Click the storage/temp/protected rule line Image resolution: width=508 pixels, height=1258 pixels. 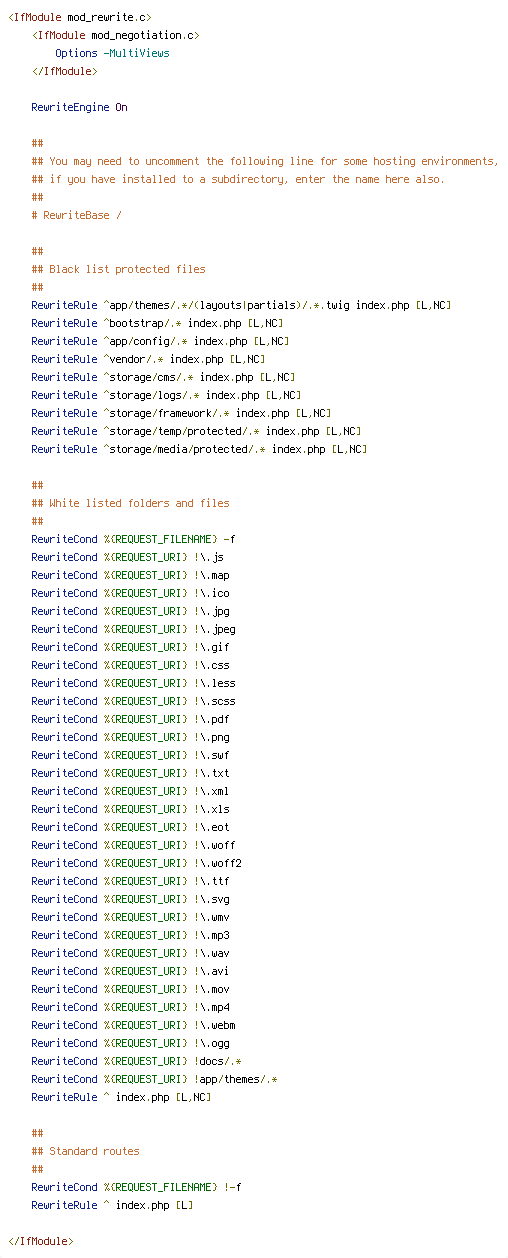tap(196, 431)
